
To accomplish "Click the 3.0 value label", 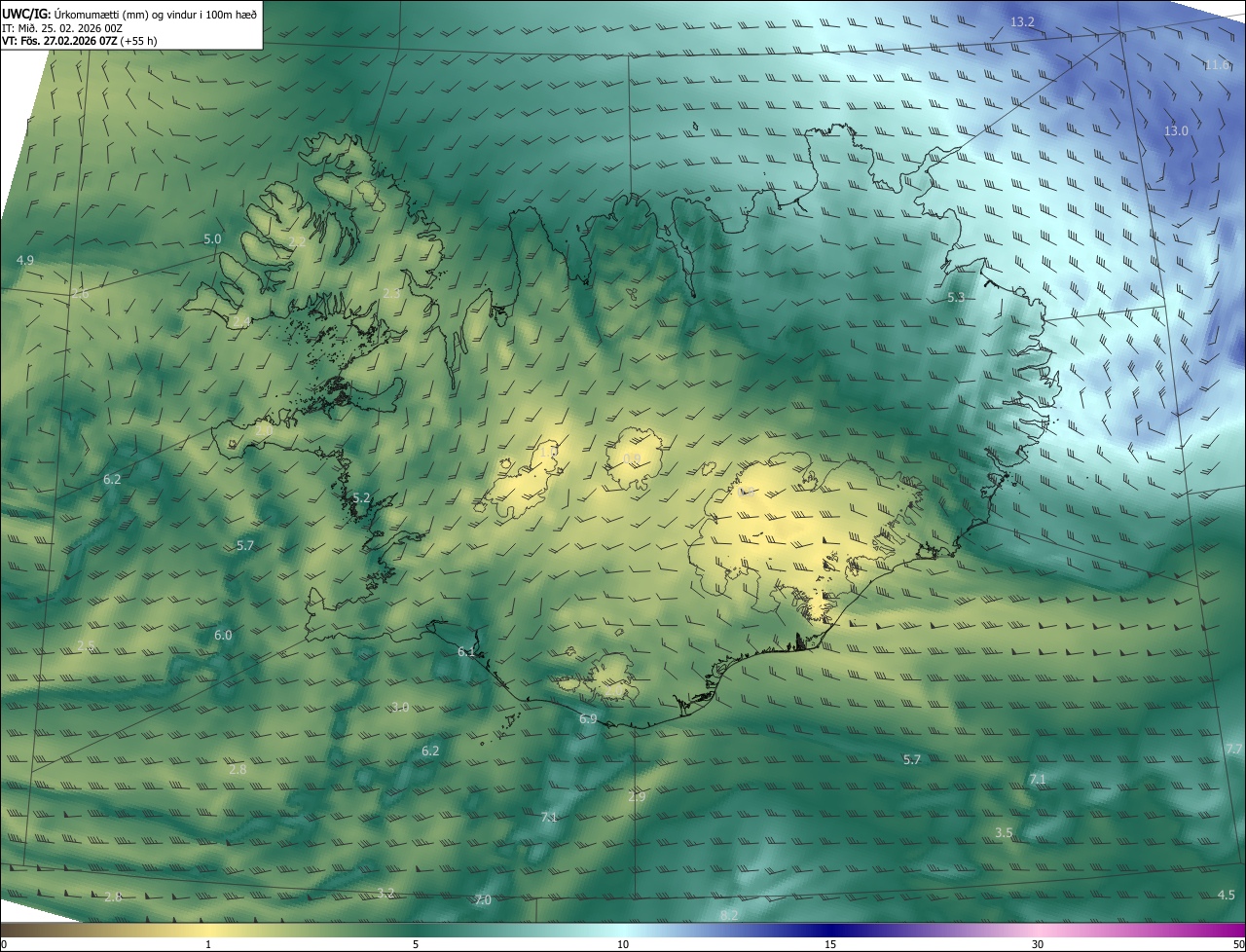I will pyautogui.click(x=400, y=707).
